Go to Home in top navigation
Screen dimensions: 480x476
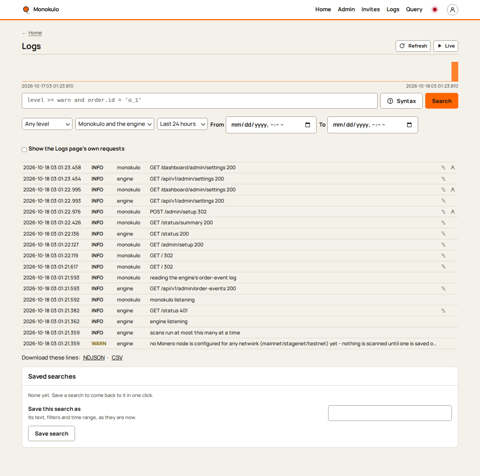pos(323,9)
